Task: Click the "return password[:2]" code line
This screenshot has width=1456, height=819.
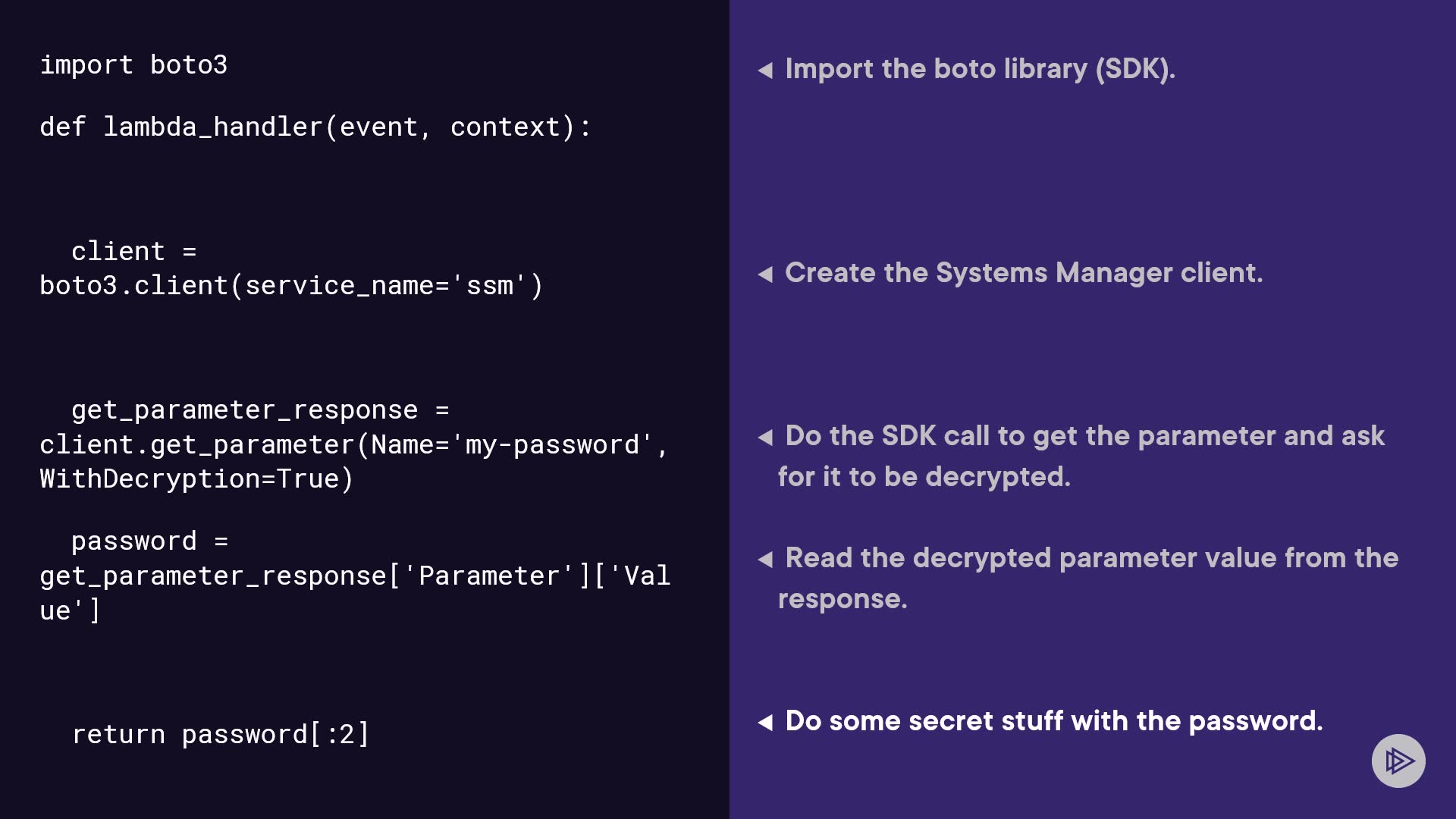Action: [220, 734]
